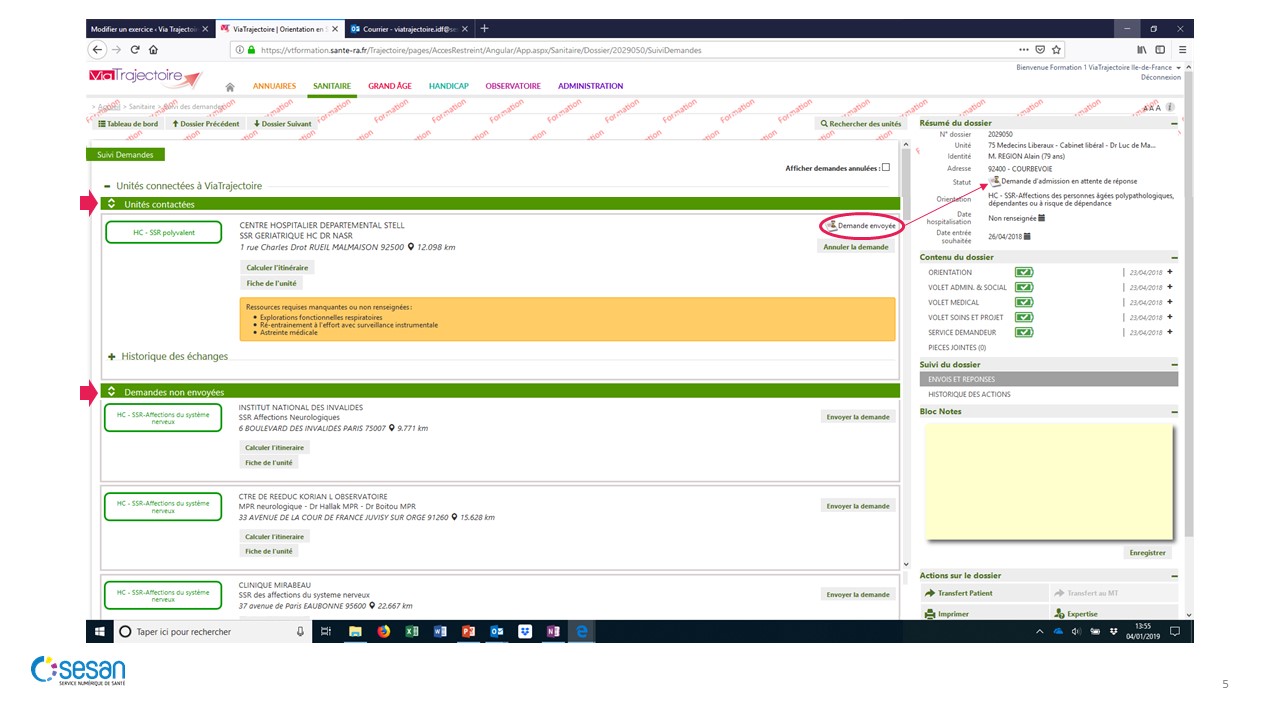Click inside the yellow Bloc Notes area
Screen dimensions: 1280x720
(1047, 480)
